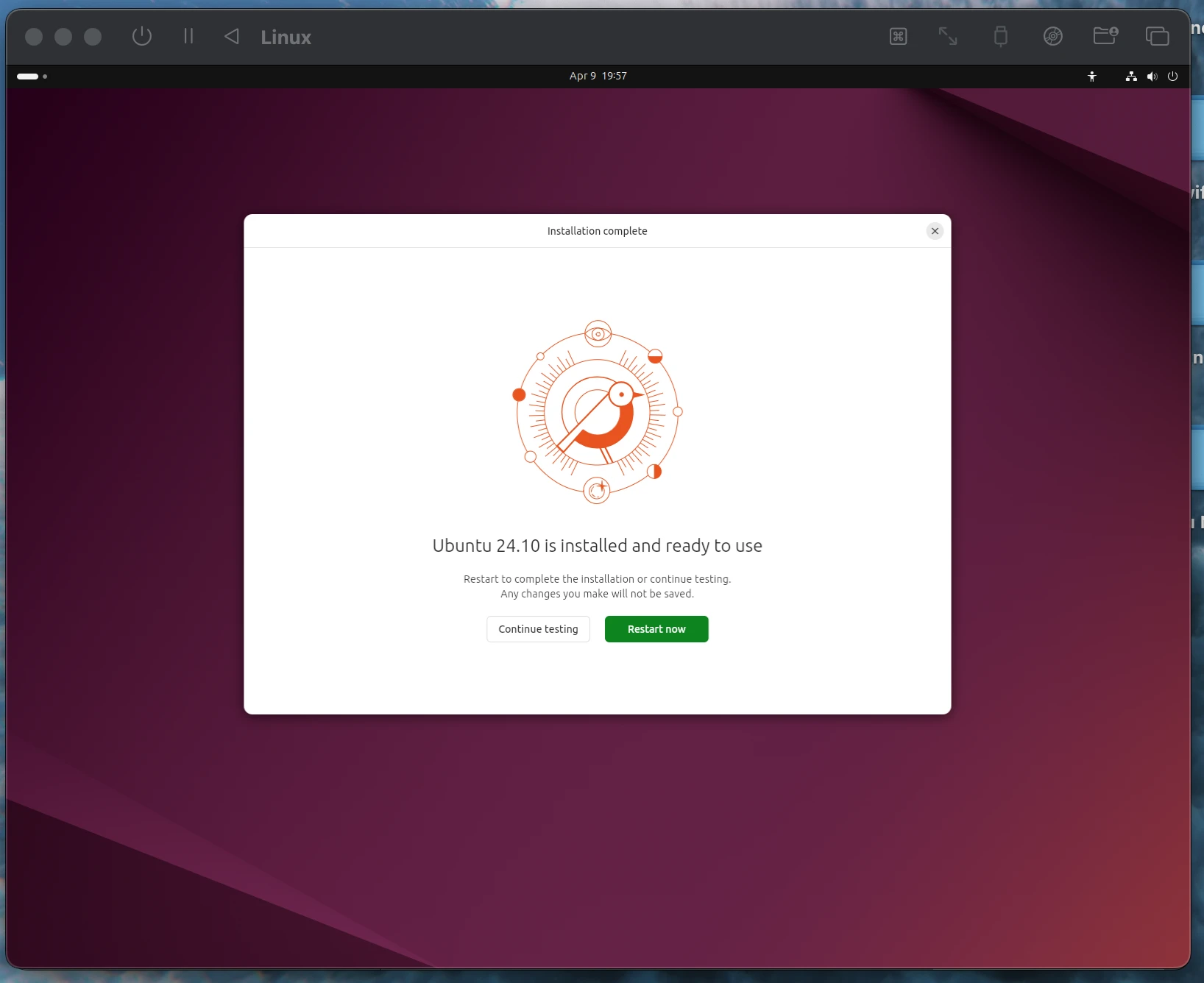Pause the Linux virtual machine
This screenshot has height=983, width=1204.
(188, 36)
